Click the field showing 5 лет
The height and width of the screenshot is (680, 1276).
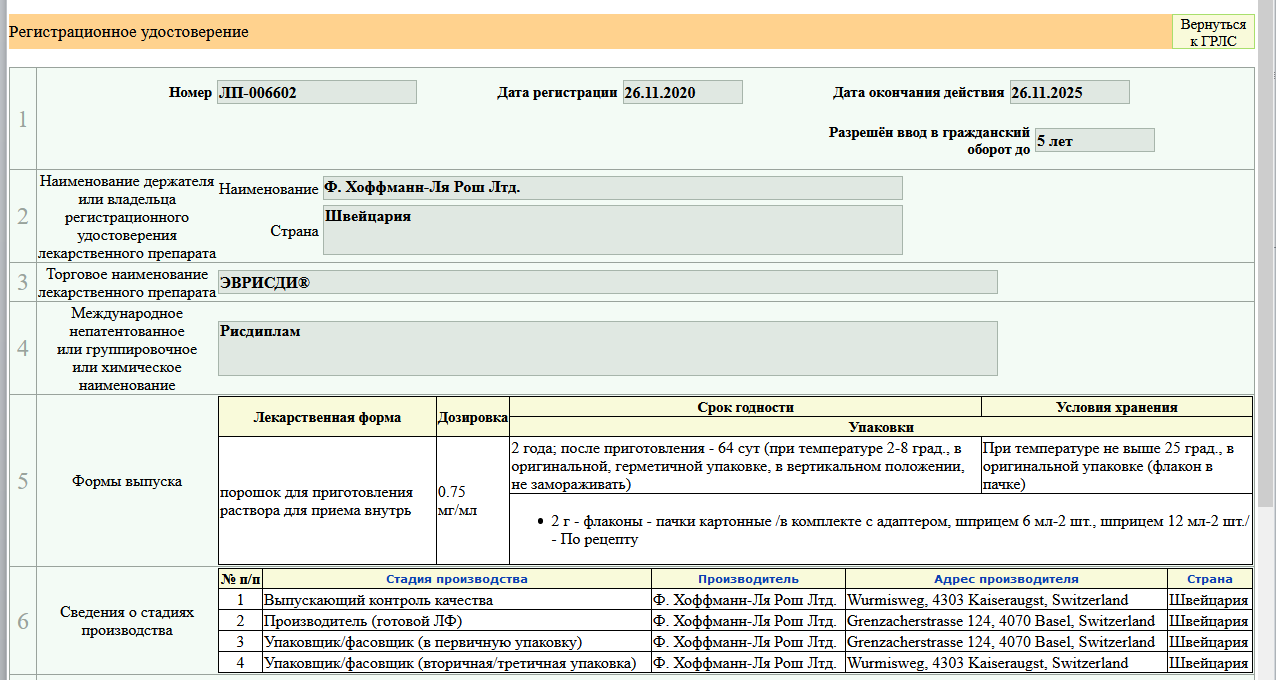pos(1094,141)
